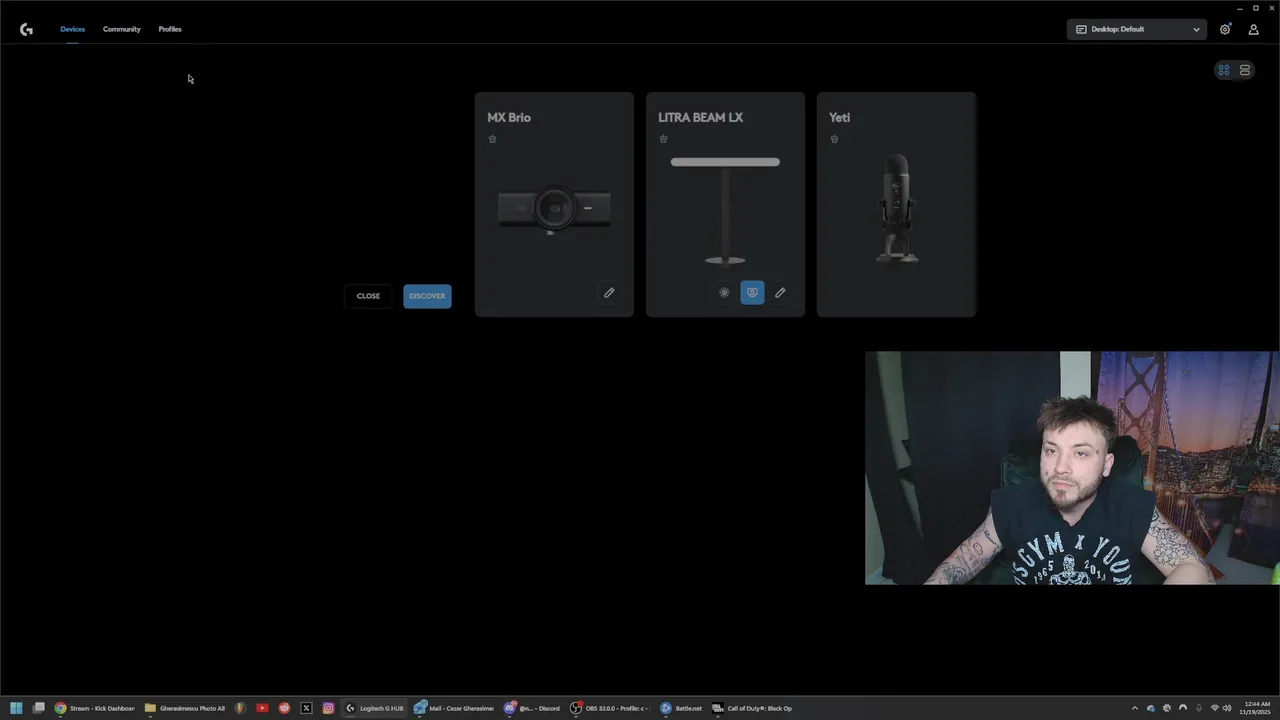Select the MX Brio webcam image
Viewport: 1280px width, 720px height.
554,210
